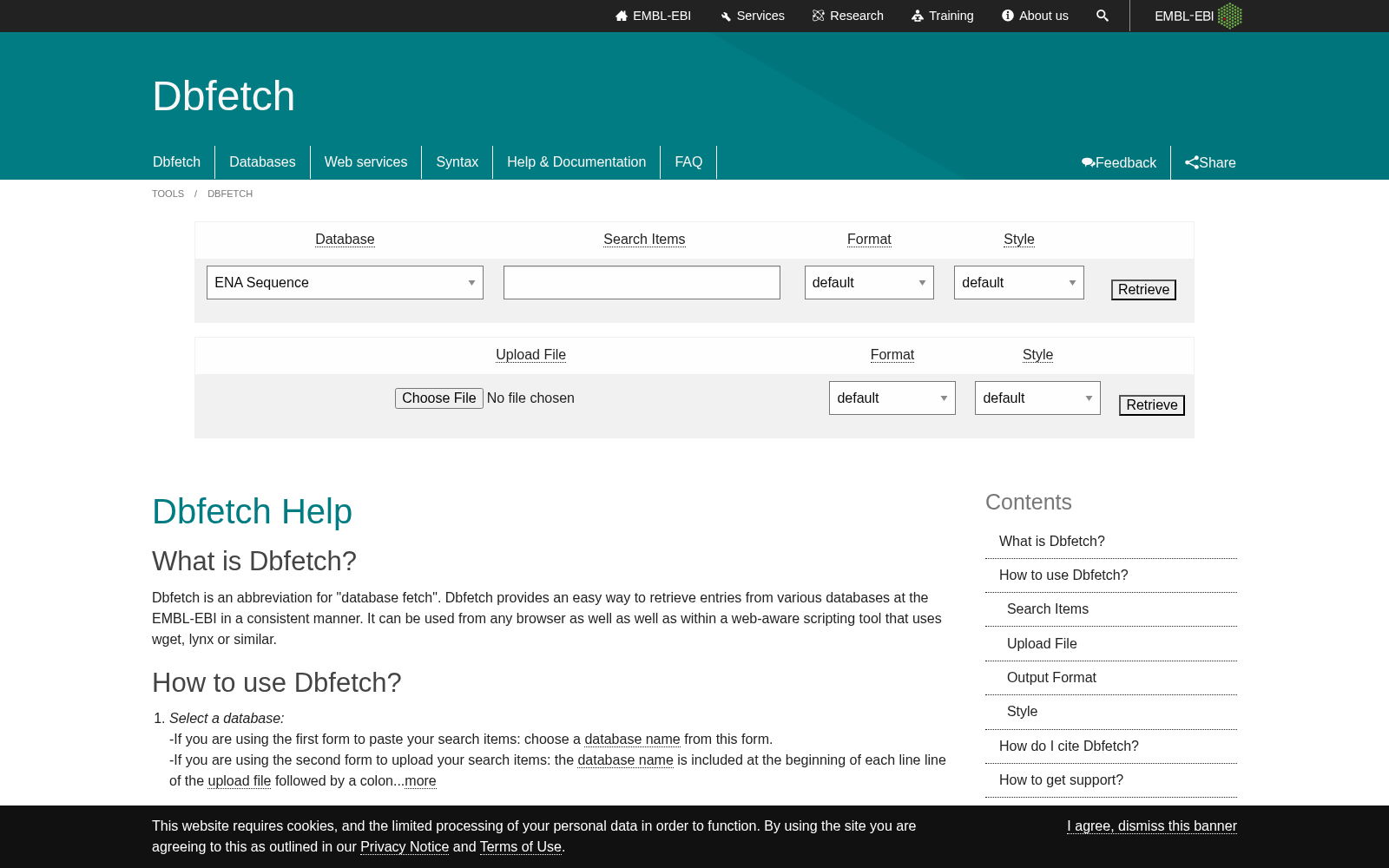Open Style dropdown in search items form
Image resolution: width=1389 pixels, height=868 pixels.
pyautogui.click(x=1019, y=283)
